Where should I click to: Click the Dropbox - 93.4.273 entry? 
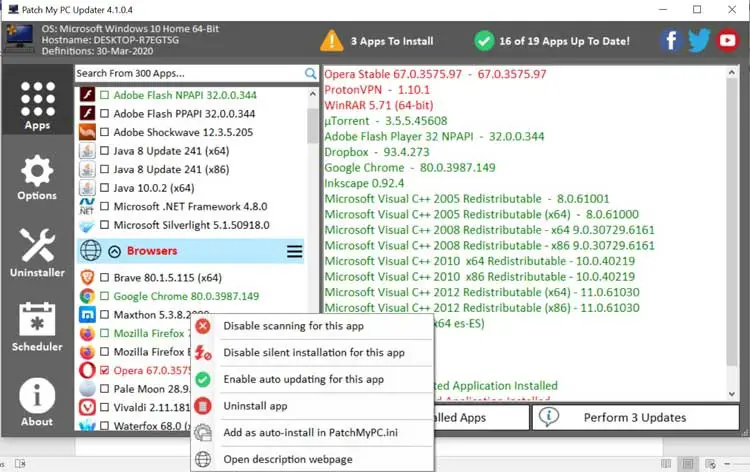point(377,152)
